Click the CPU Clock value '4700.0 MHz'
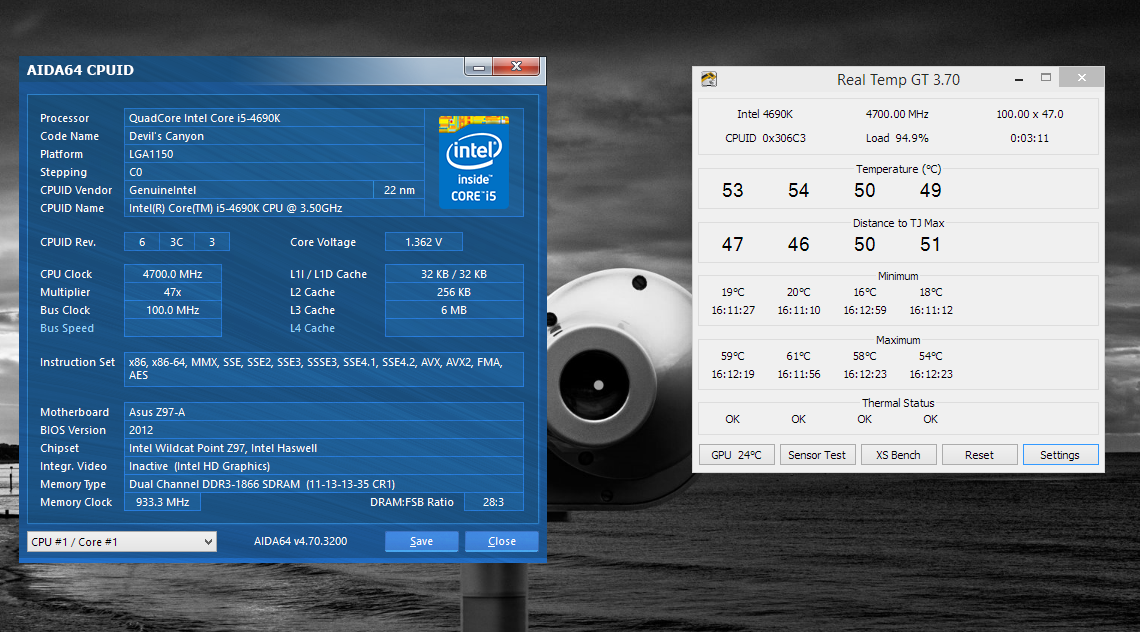Viewport: 1140px width, 632px height. click(172, 274)
